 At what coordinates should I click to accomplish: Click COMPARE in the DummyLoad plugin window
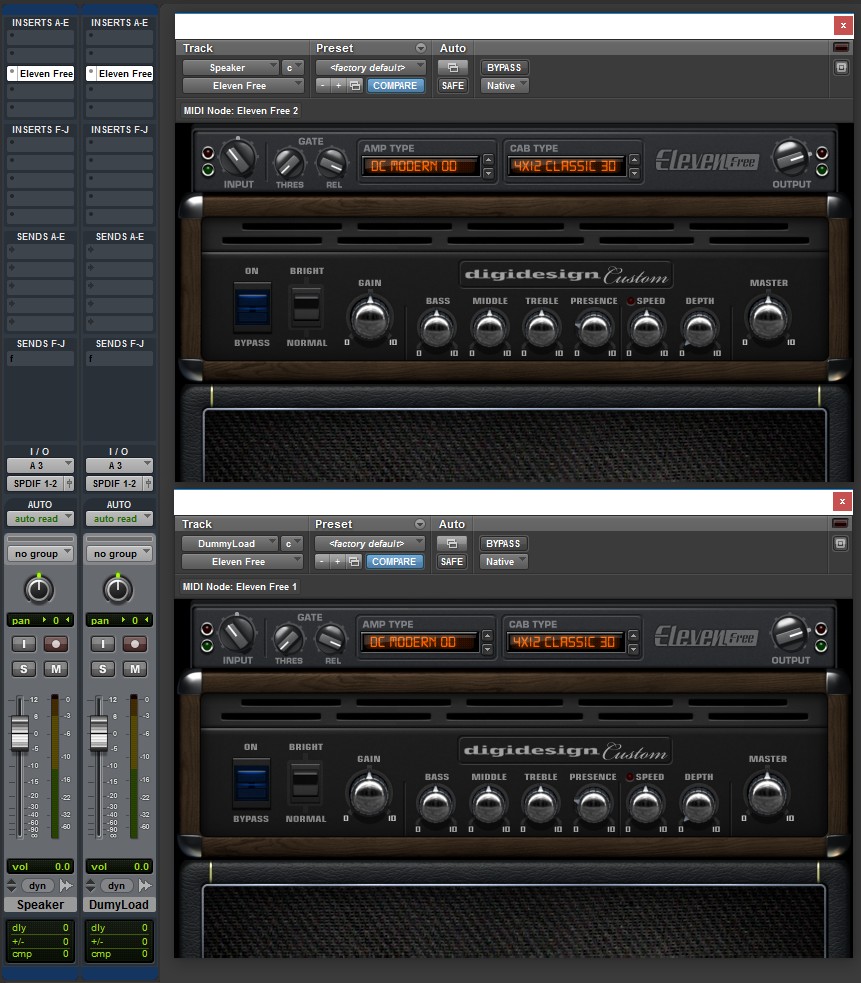pyautogui.click(x=394, y=562)
